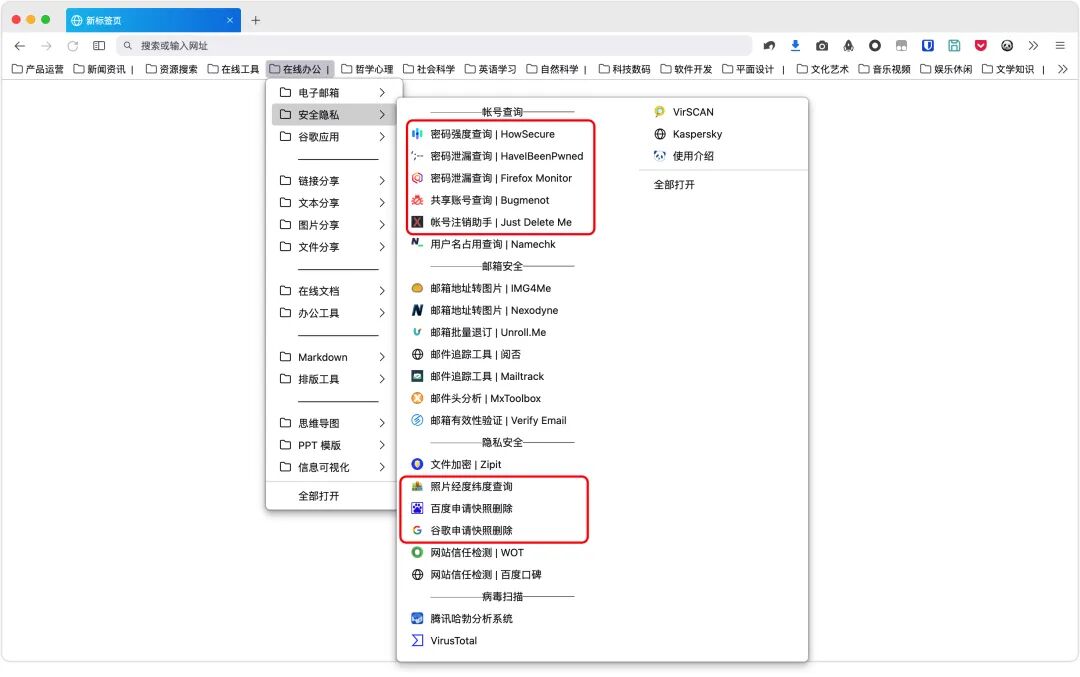Click 全部打开 in 在线办公 menu
1080x677 pixels.
[x=318, y=496]
